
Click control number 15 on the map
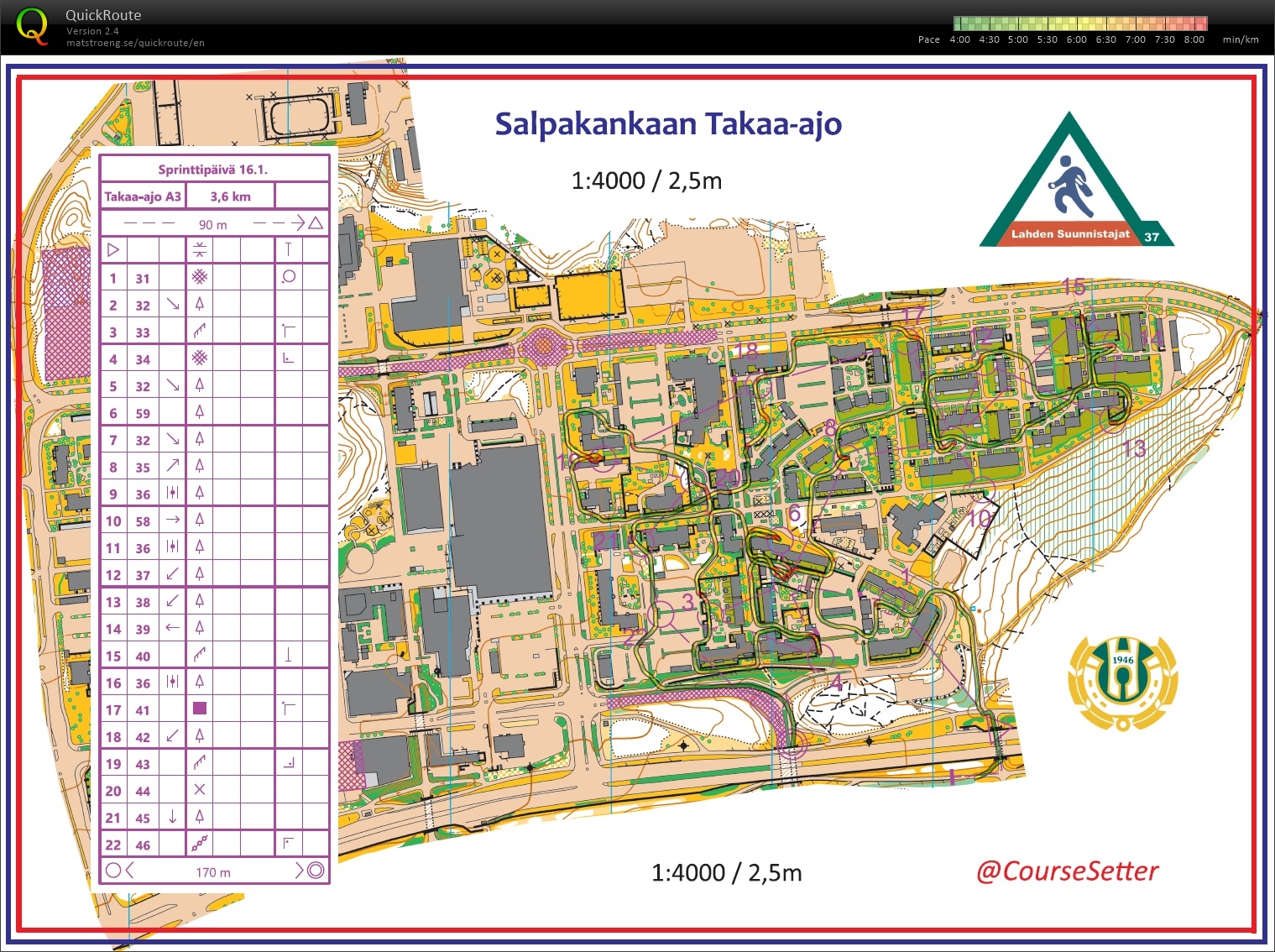coord(1074,287)
